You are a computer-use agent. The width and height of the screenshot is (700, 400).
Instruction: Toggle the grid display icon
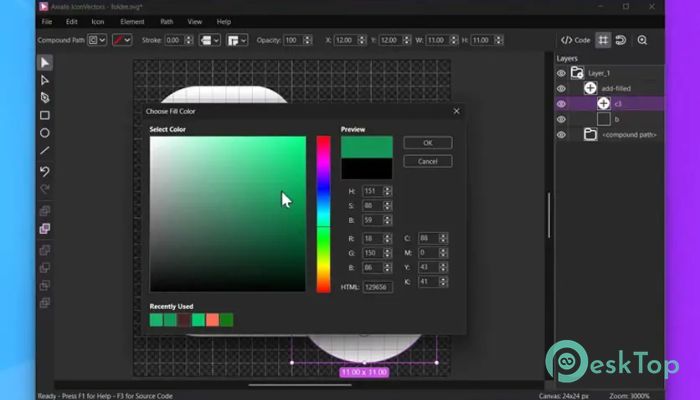[x=603, y=40]
